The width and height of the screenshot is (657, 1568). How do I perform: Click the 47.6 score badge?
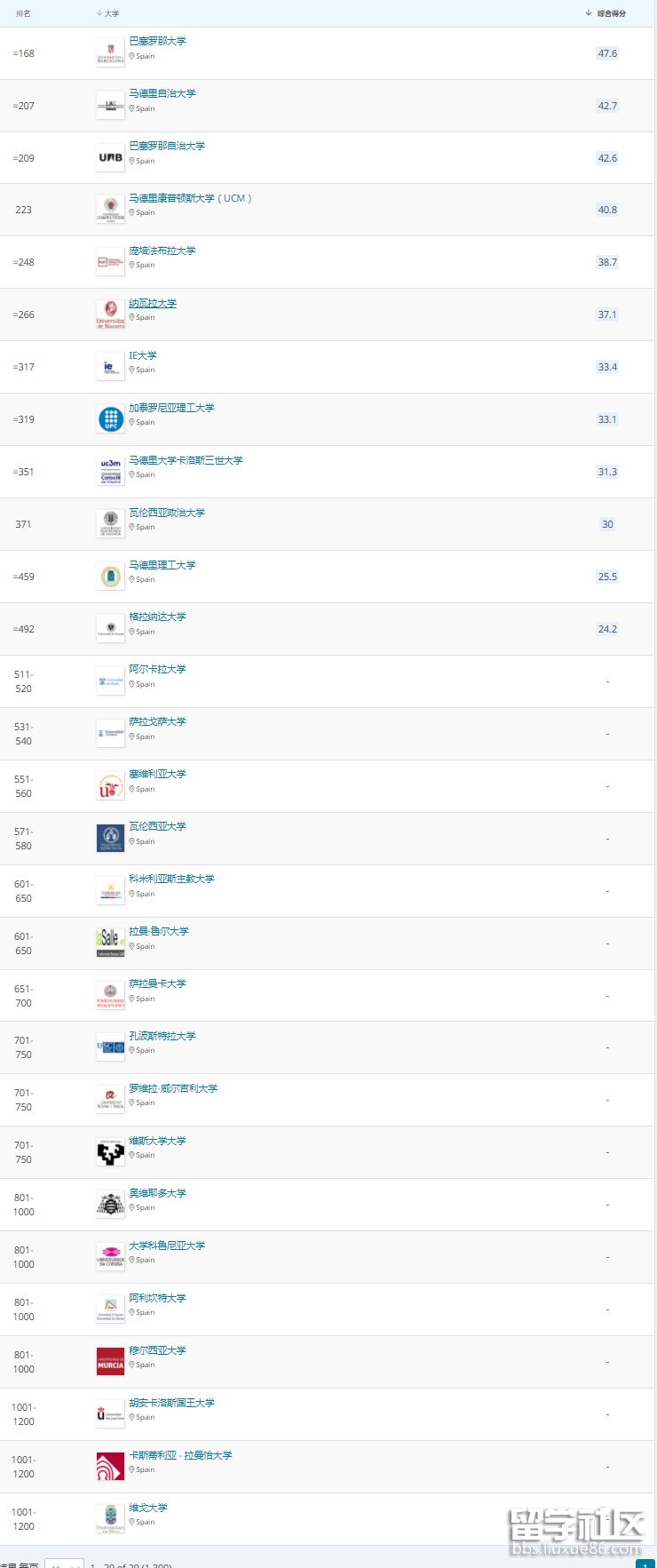point(607,53)
